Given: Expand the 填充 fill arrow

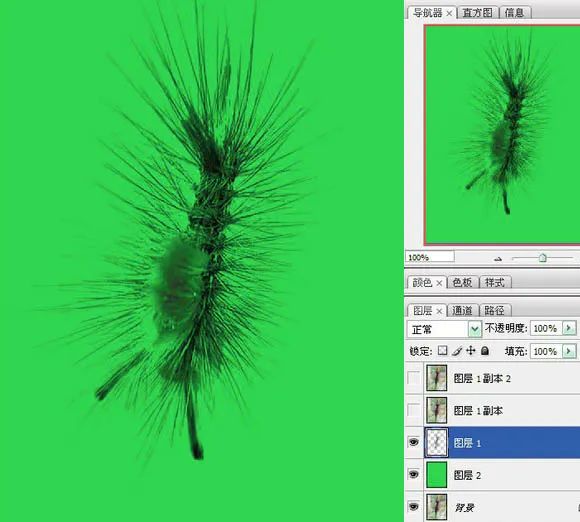Looking at the screenshot, I should (569, 351).
